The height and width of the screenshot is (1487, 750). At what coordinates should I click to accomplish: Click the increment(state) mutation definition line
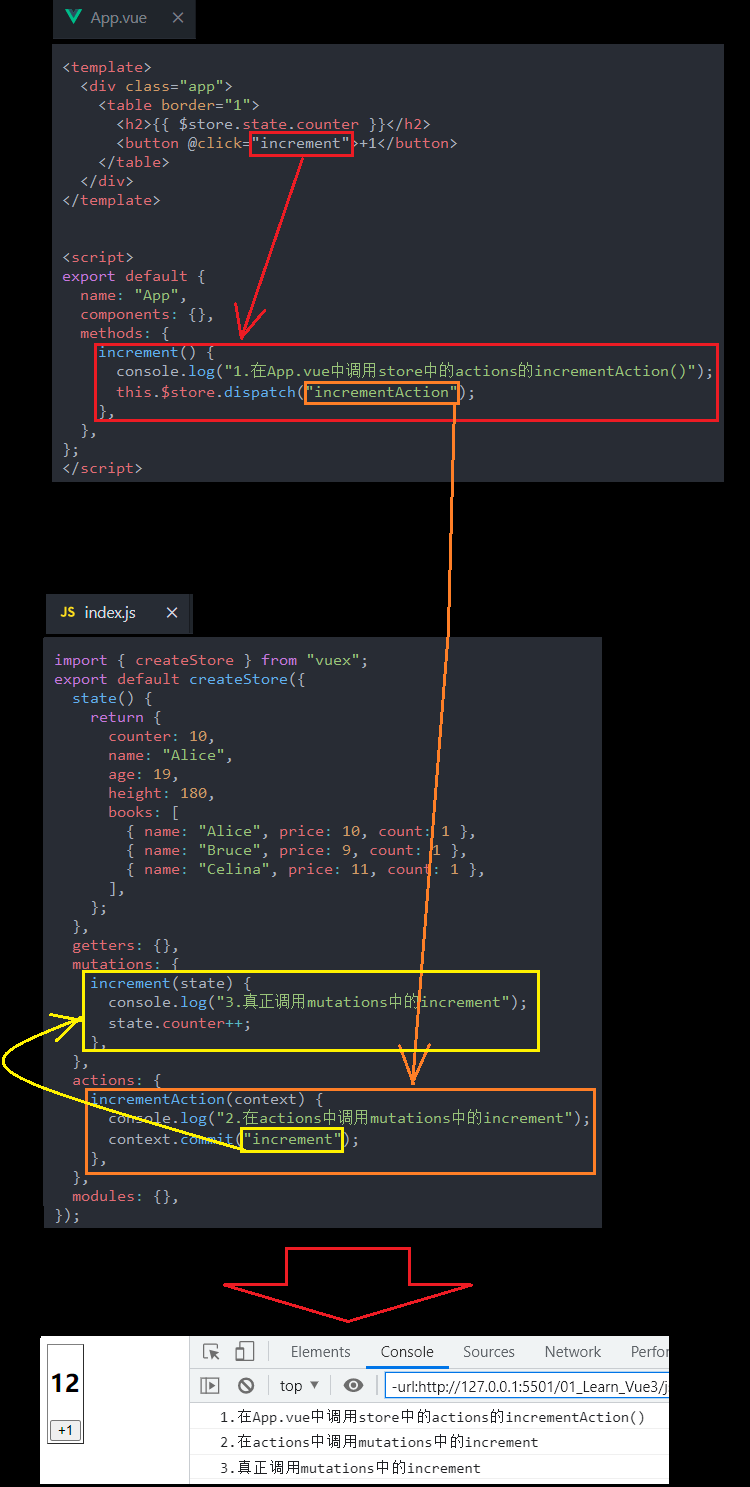pos(171,983)
